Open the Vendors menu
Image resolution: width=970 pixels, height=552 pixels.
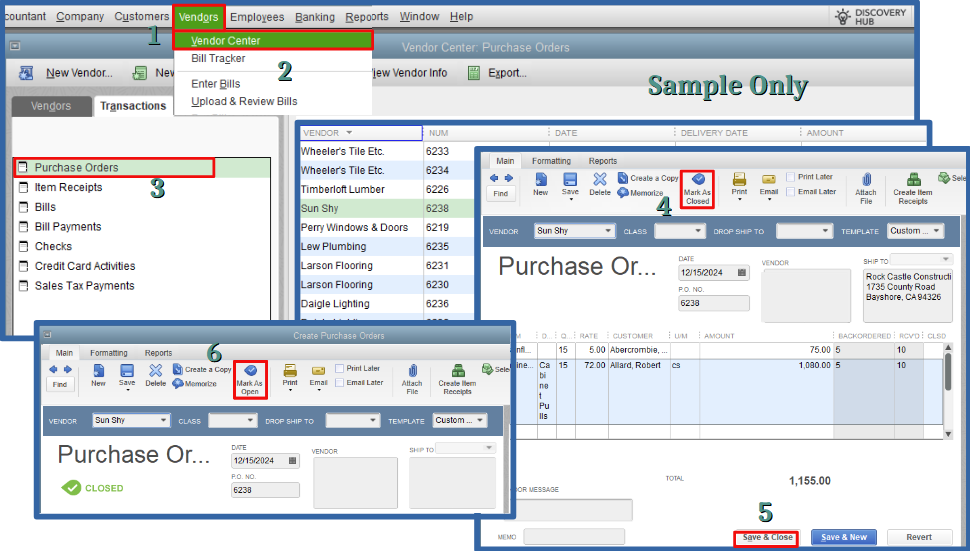198,17
